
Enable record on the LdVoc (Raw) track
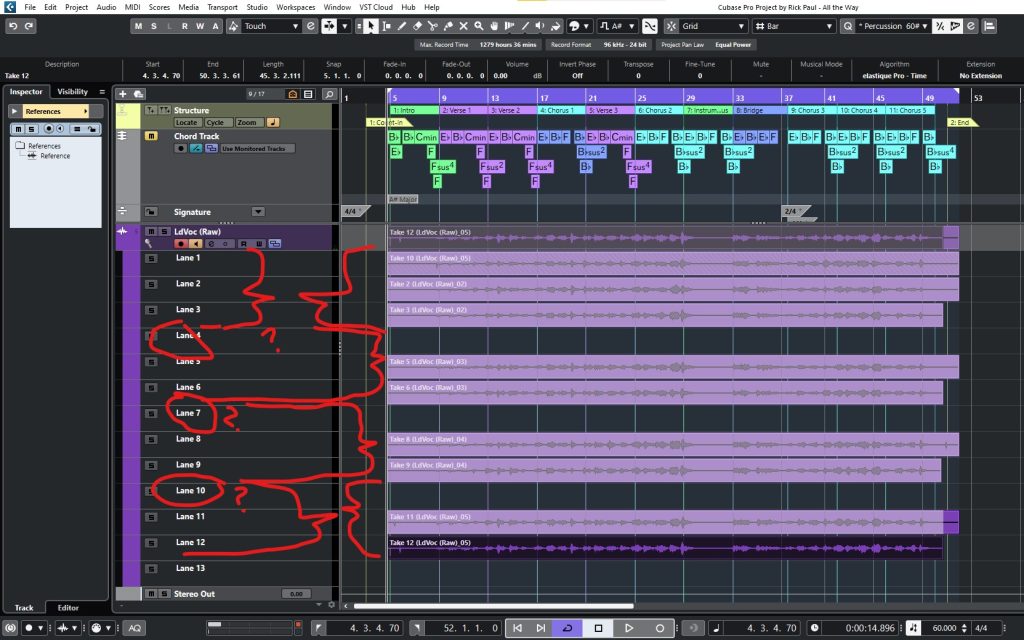181,243
